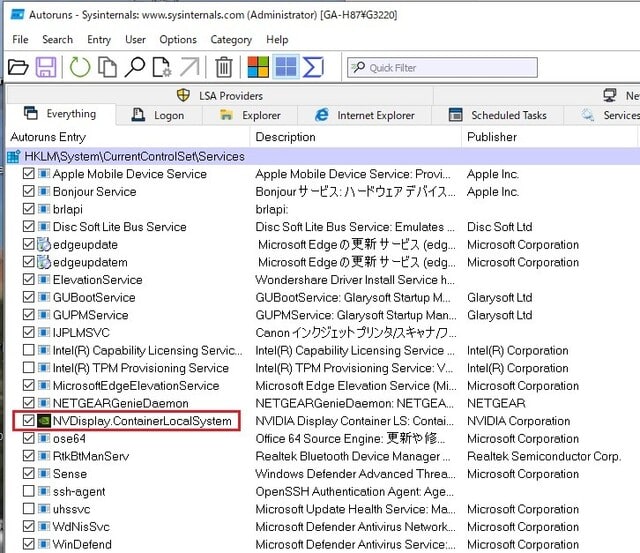Click the Save floppy disk icon
Image resolution: width=640 pixels, height=553 pixels.
(46, 67)
